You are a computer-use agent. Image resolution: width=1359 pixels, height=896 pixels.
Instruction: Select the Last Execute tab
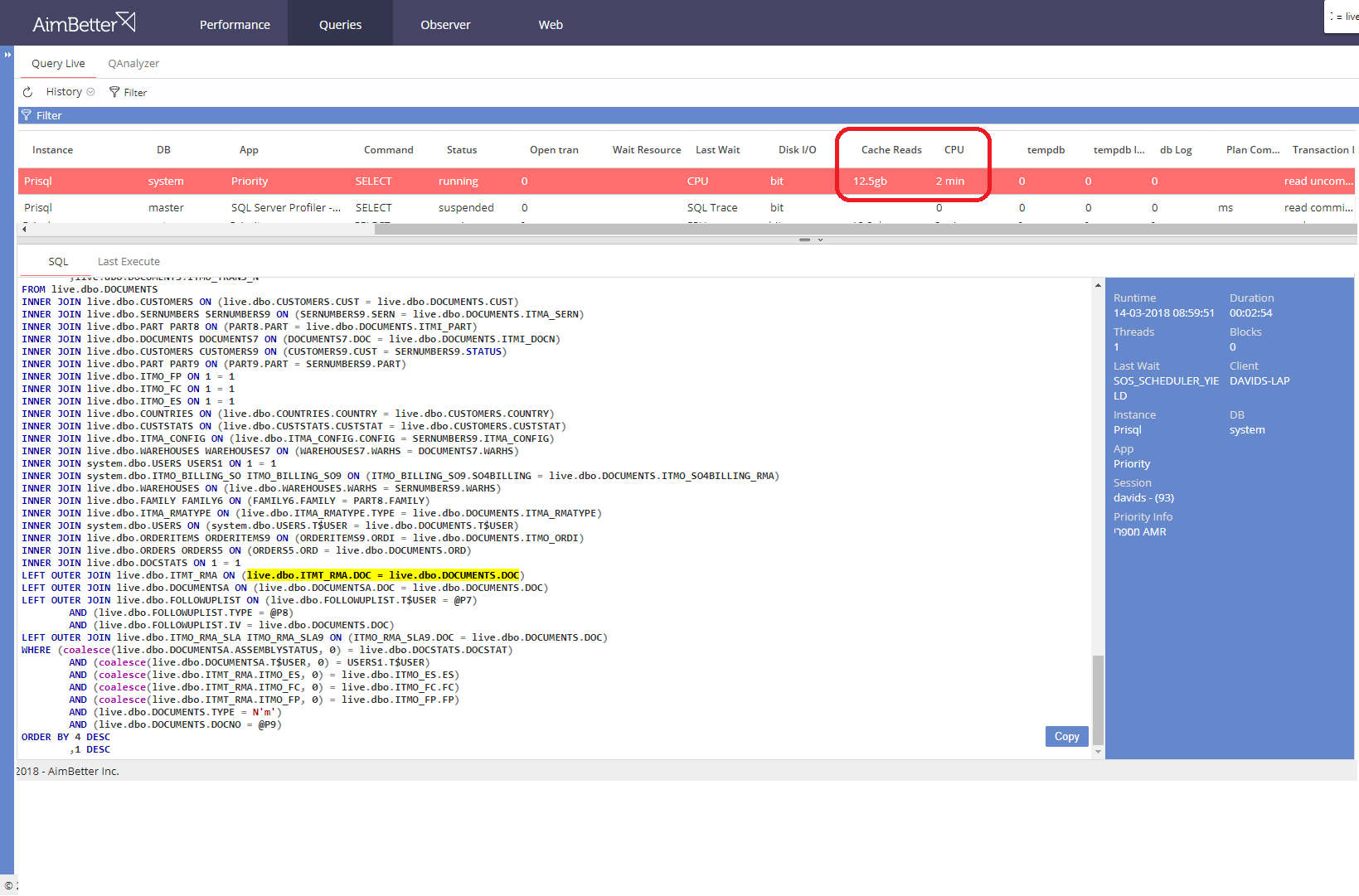129,261
